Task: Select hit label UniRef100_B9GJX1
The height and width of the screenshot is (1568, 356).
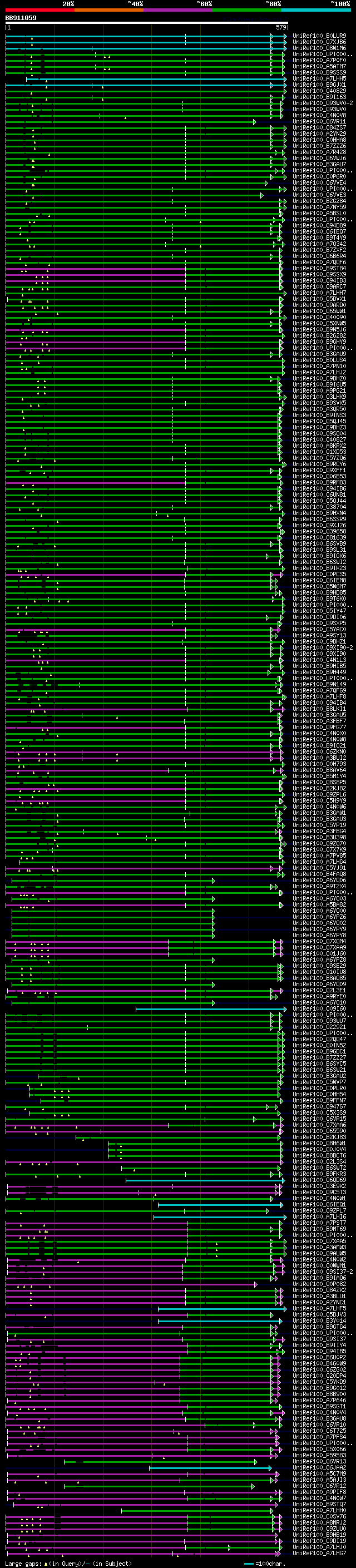Action: point(319,85)
